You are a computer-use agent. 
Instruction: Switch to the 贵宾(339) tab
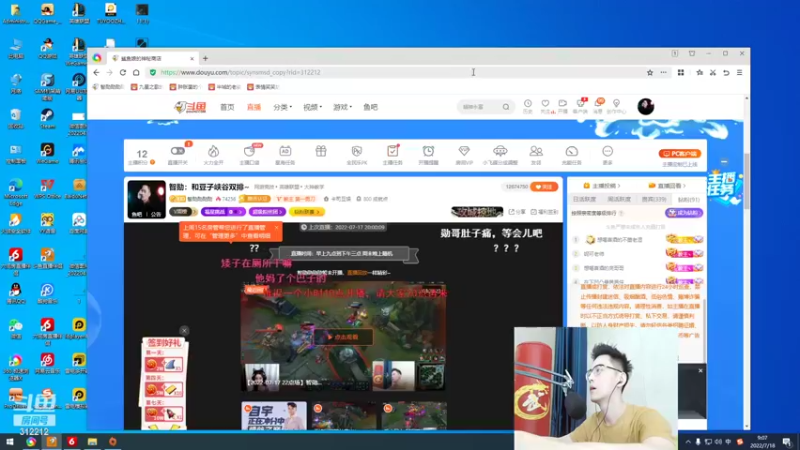[x=654, y=199]
